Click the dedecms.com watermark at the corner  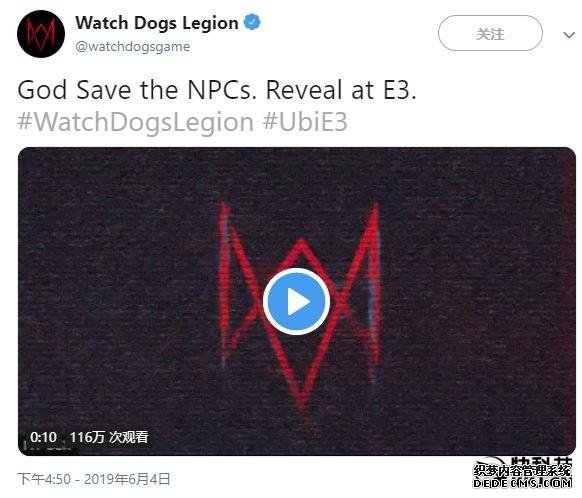[522, 476]
